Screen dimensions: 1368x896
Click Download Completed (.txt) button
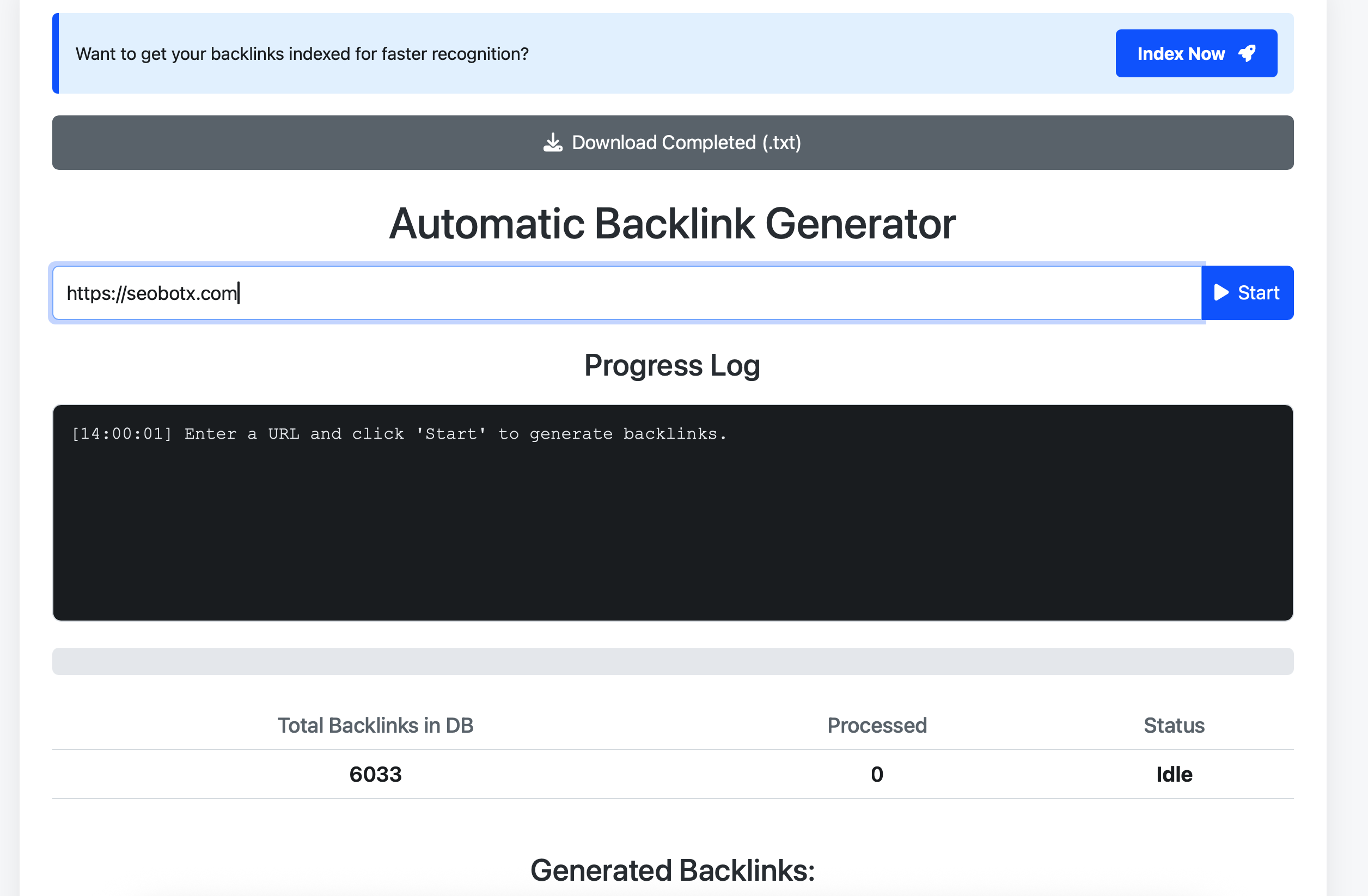tap(673, 143)
